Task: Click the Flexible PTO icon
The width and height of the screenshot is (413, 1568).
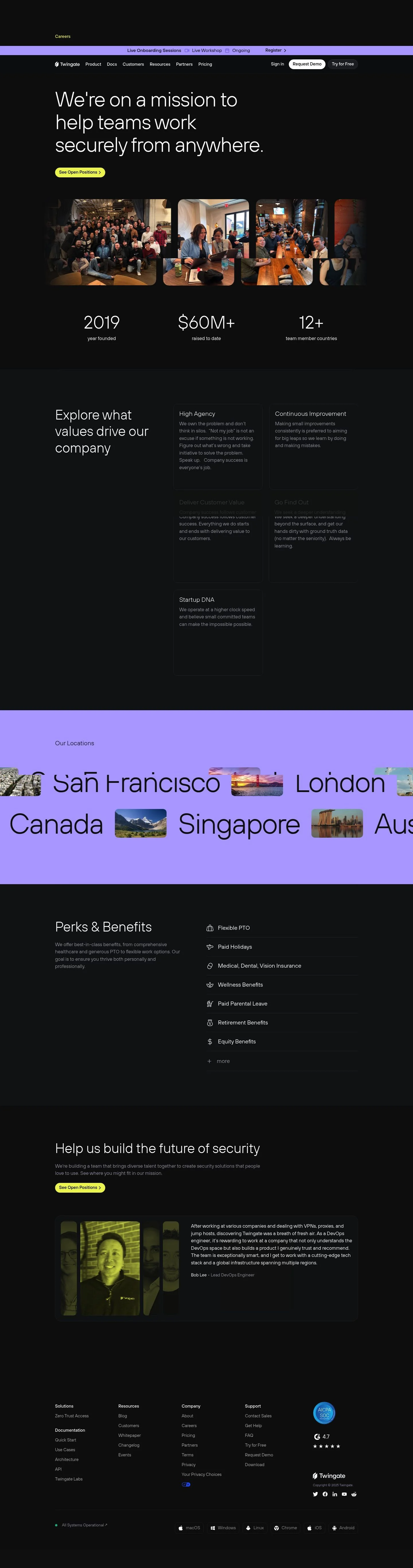Action: point(210,928)
